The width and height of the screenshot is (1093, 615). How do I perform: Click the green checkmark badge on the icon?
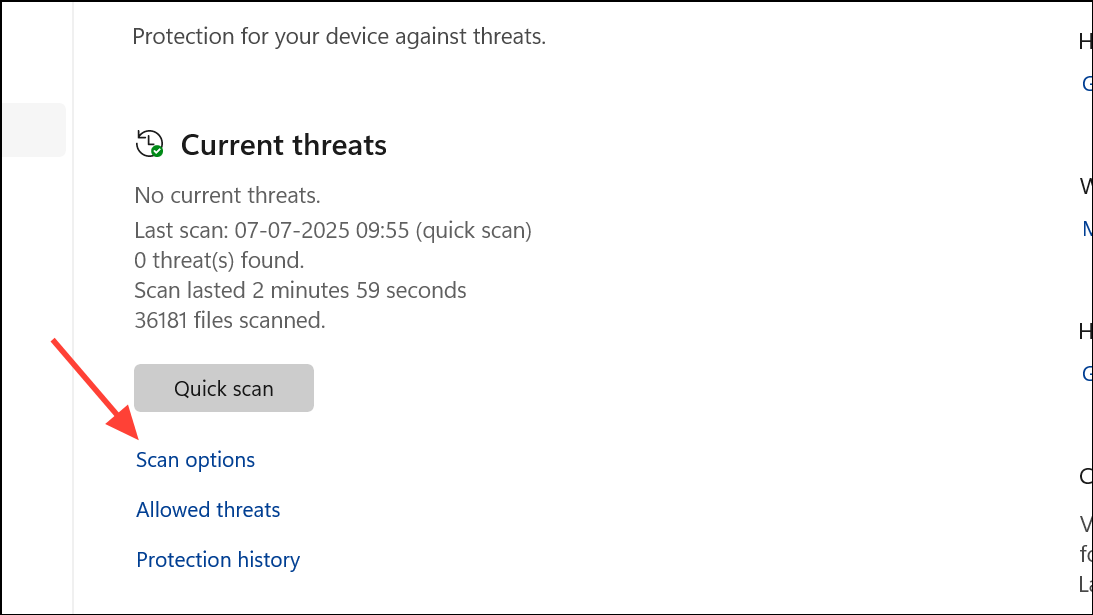[157, 151]
